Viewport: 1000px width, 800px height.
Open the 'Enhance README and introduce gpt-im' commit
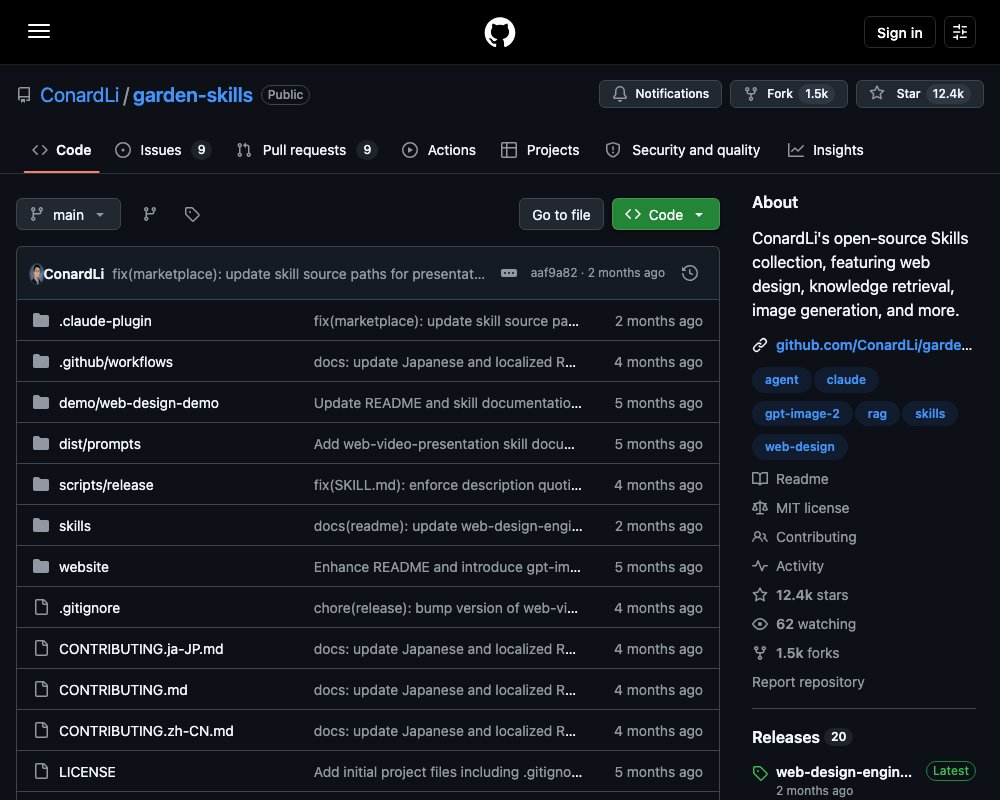pos(447,567)
